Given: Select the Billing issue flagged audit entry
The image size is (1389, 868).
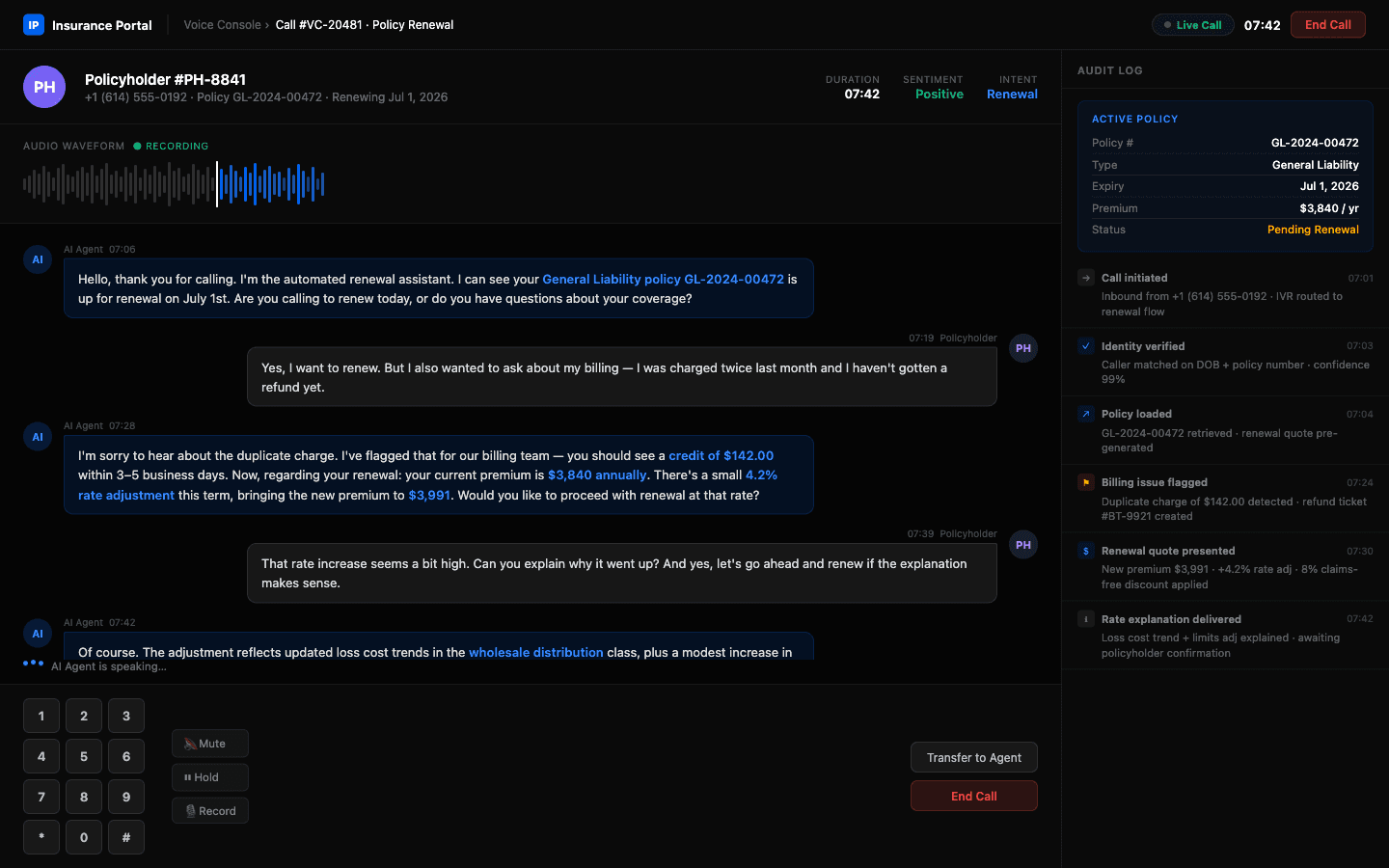Looking at the screenshot, I should point(1225,499).
